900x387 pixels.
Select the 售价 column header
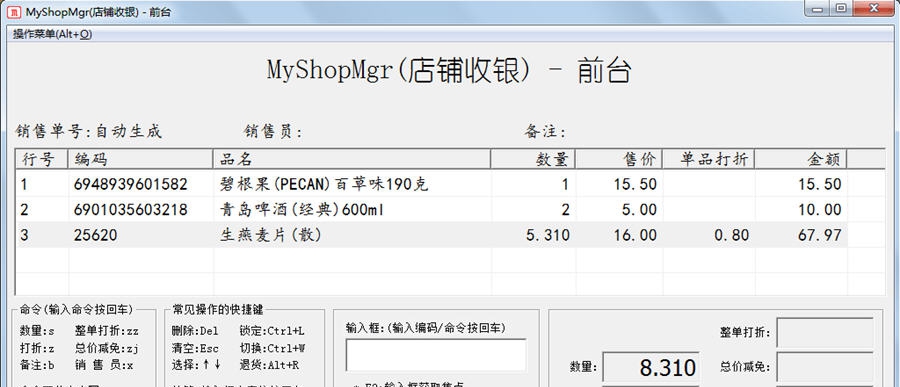[619, 159]
